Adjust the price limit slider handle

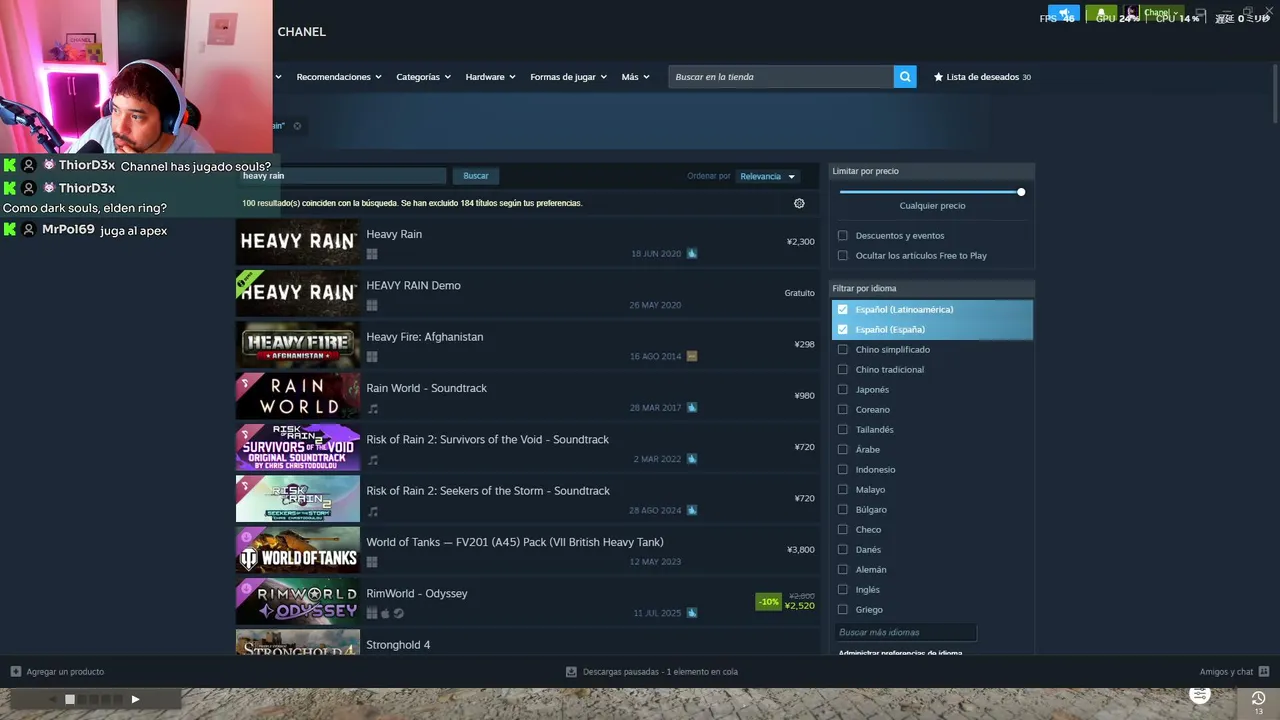(x=1021, y=192)
